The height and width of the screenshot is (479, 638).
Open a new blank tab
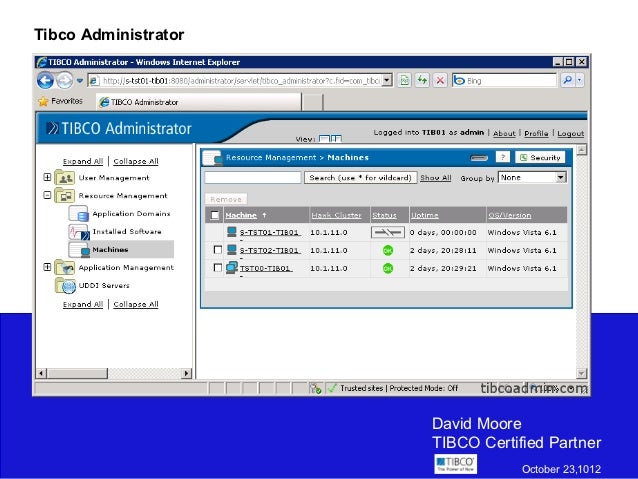(x=312, y=102)
